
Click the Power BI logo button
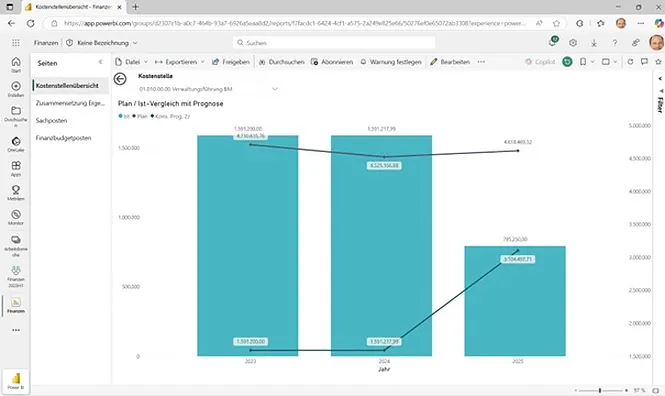pyautogui.click(x=16, y=380)
